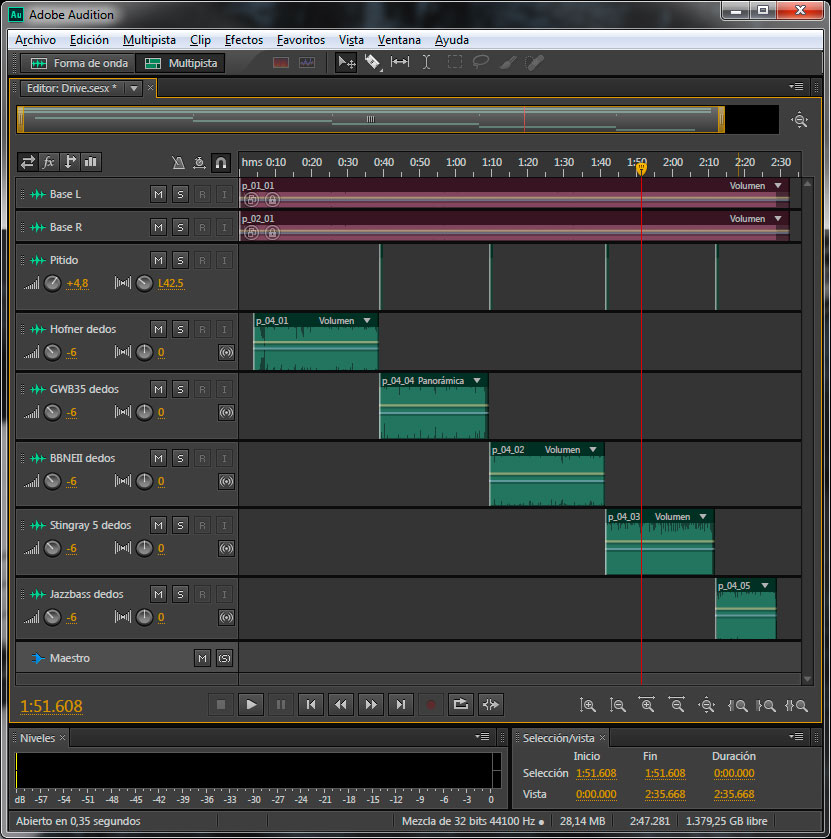Open the Editor Drive.sesx dropdown
The image size is (831, 839).
pos(134,88)
